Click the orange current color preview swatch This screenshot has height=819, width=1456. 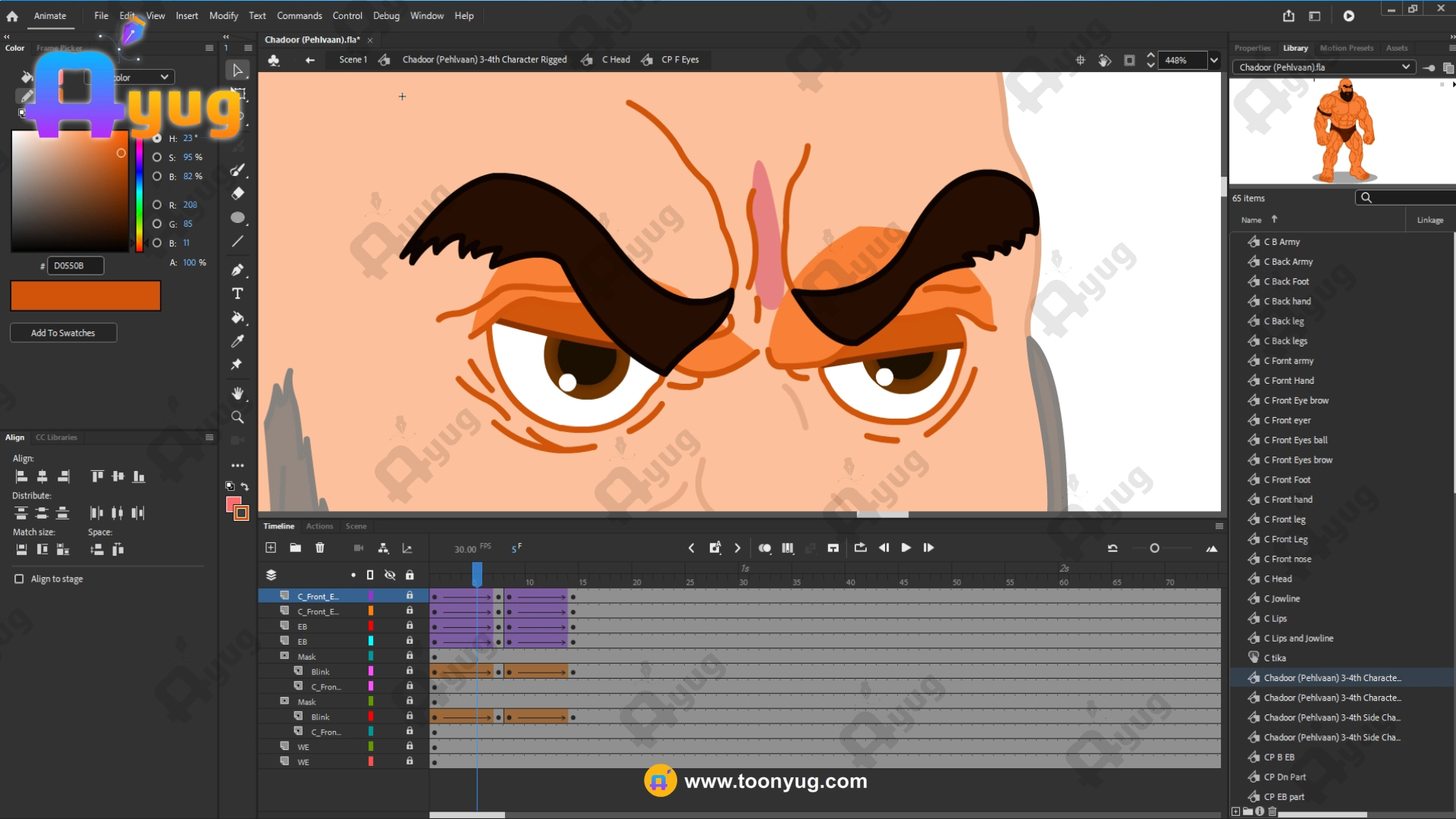click(86, 296)
